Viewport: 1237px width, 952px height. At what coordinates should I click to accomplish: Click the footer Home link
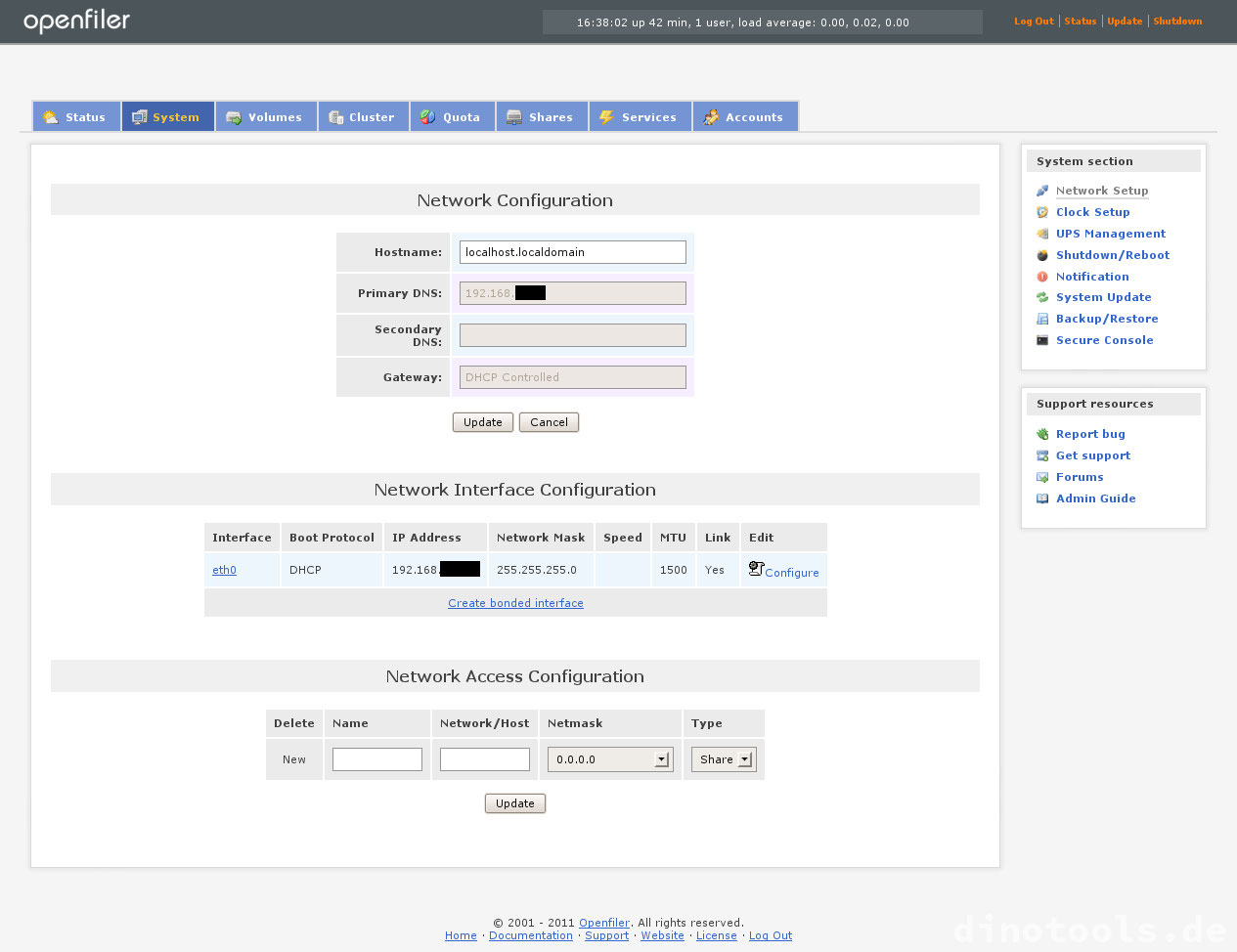tap(461, 935)
